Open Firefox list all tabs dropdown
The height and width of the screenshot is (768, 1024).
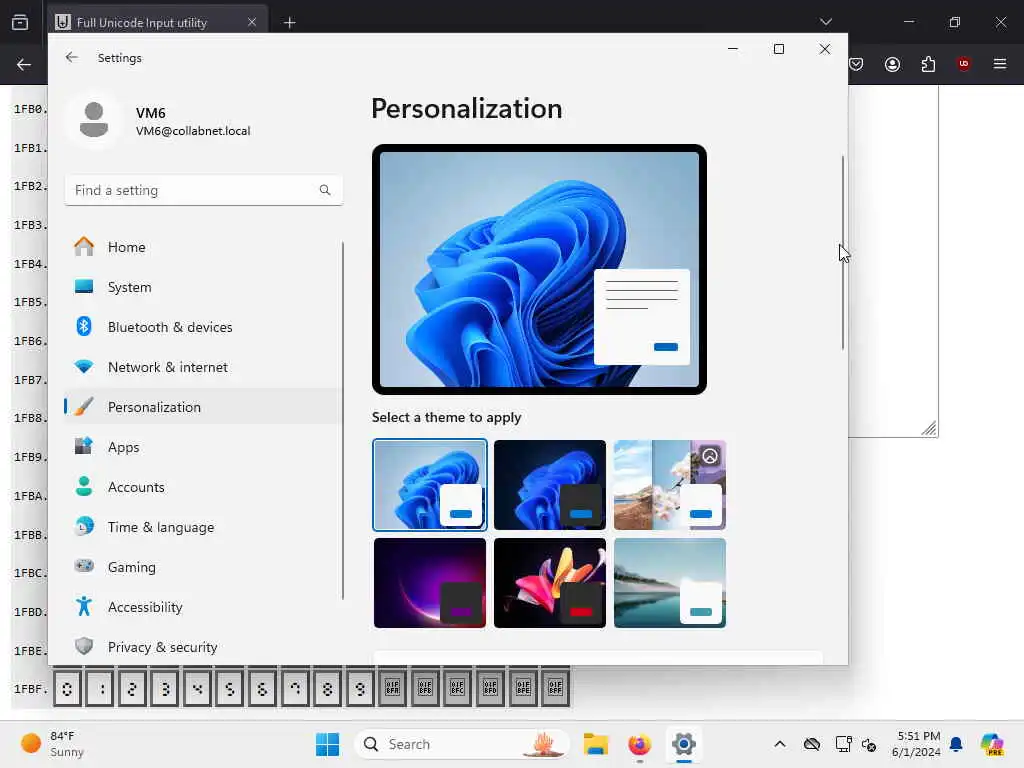pos(825,22)
